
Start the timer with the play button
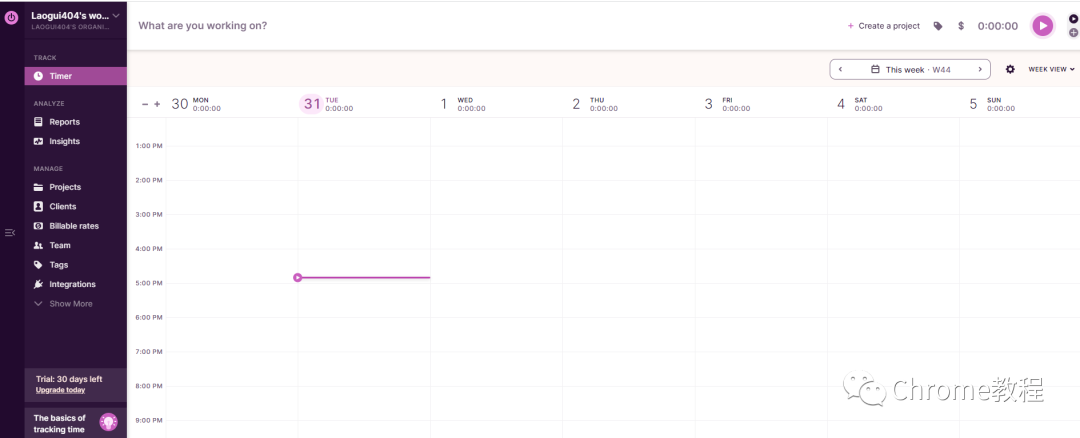point(1043,26)
